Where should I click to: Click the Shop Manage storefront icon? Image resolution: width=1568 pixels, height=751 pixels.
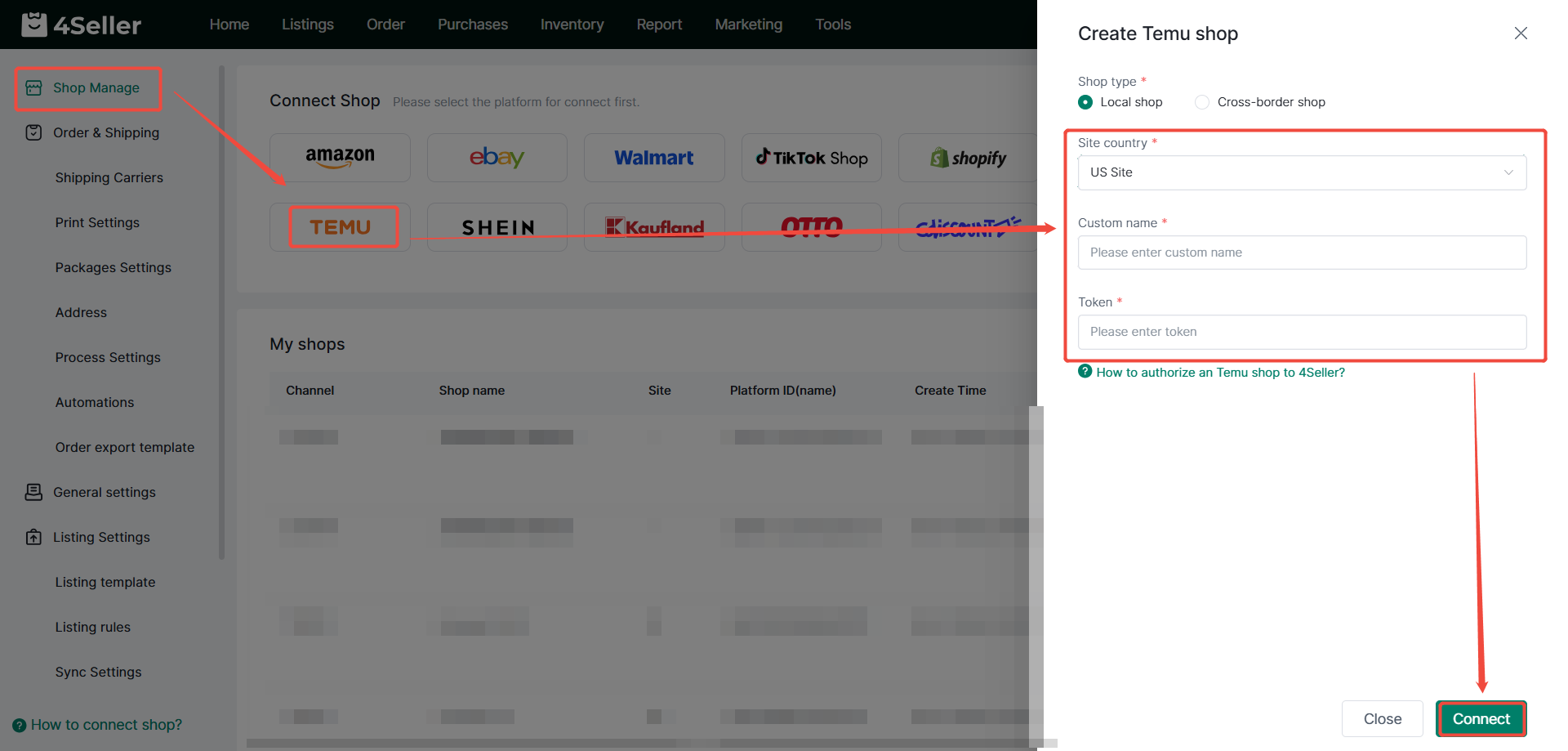[33, 87]
